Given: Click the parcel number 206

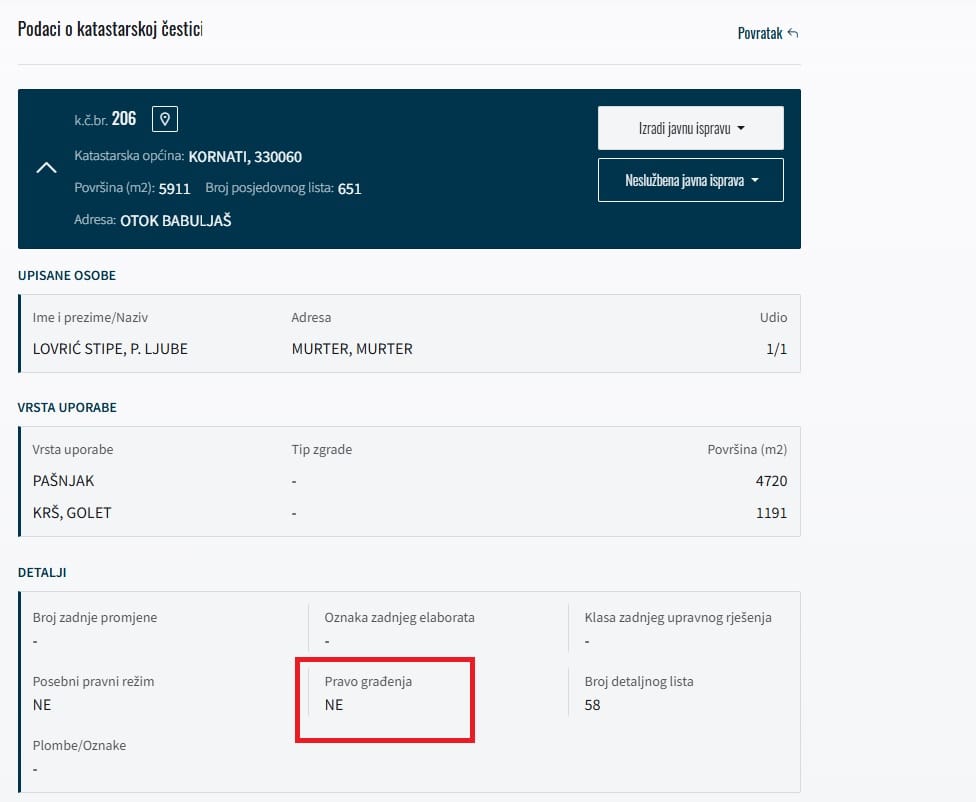Looking at the screenshot, I should (x=124, y=119).
